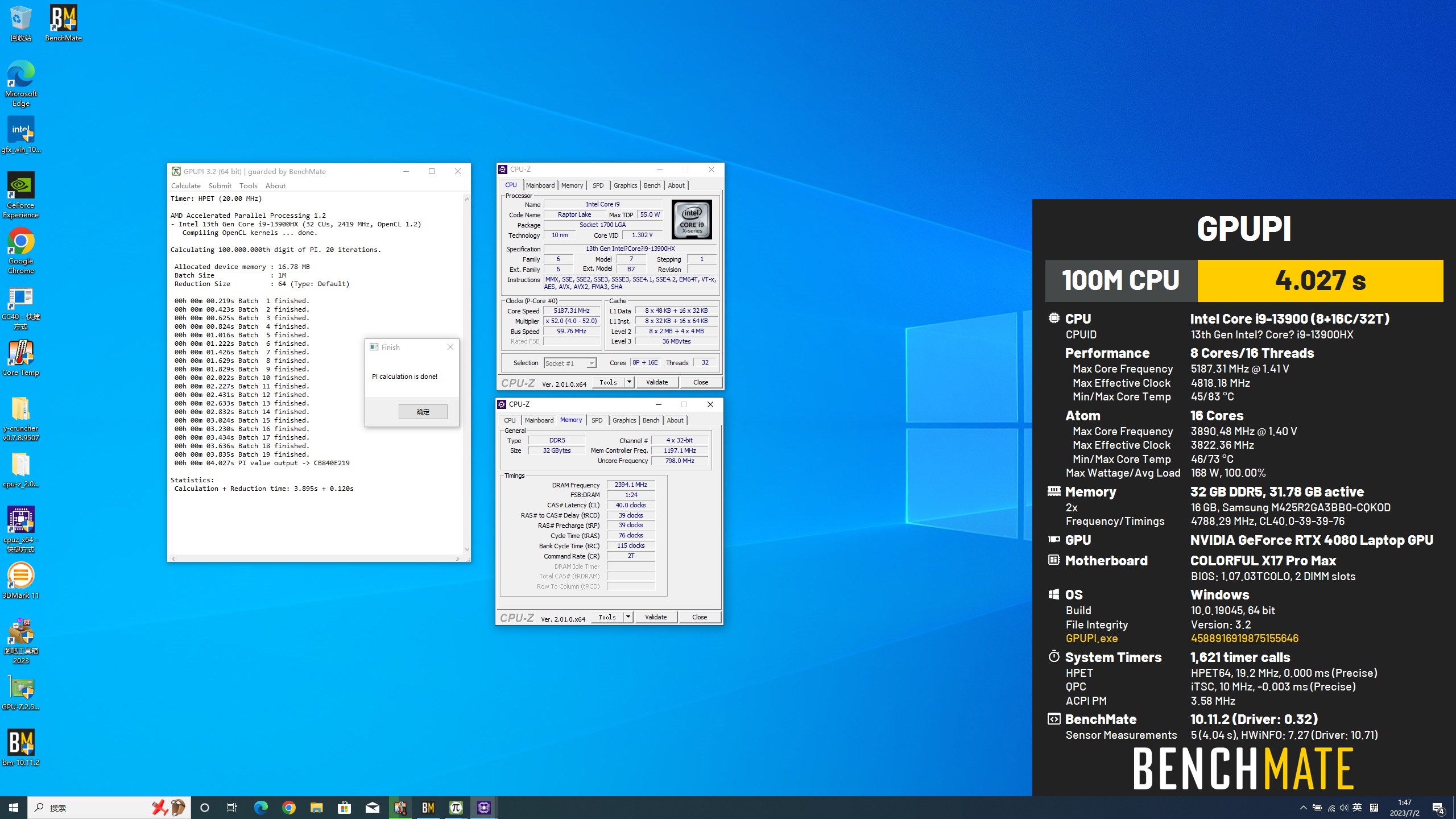The width and height of the screenshot is (1456, 819).
Task: Click the GPUPI horizontal scrollbar right arrow
Action: click(458, 559)
